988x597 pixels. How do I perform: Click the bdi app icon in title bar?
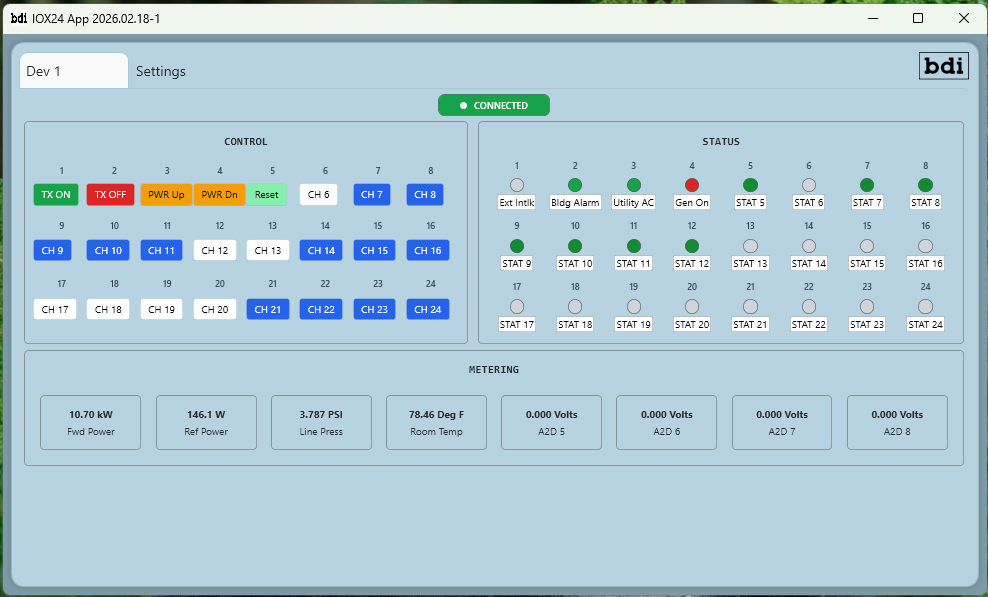pos(19,18)
